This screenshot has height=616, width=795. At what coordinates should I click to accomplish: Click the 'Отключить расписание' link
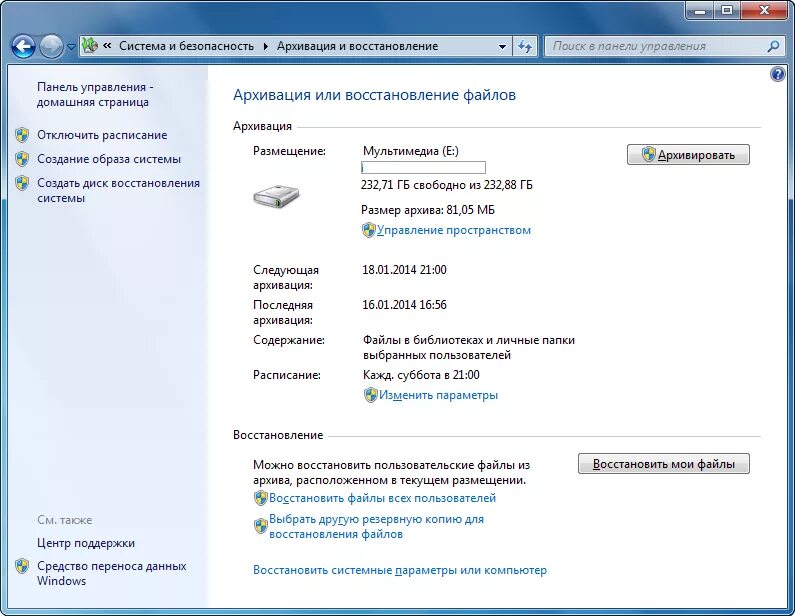[102, 135]
